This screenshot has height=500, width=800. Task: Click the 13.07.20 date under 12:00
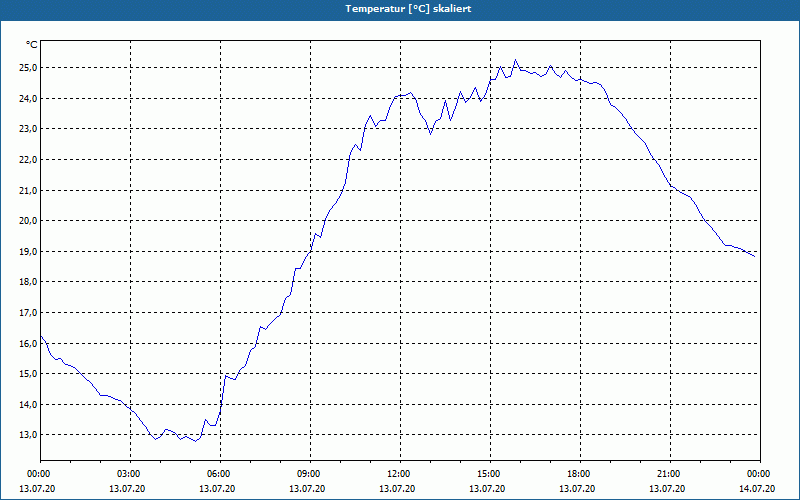pos(397,489)
